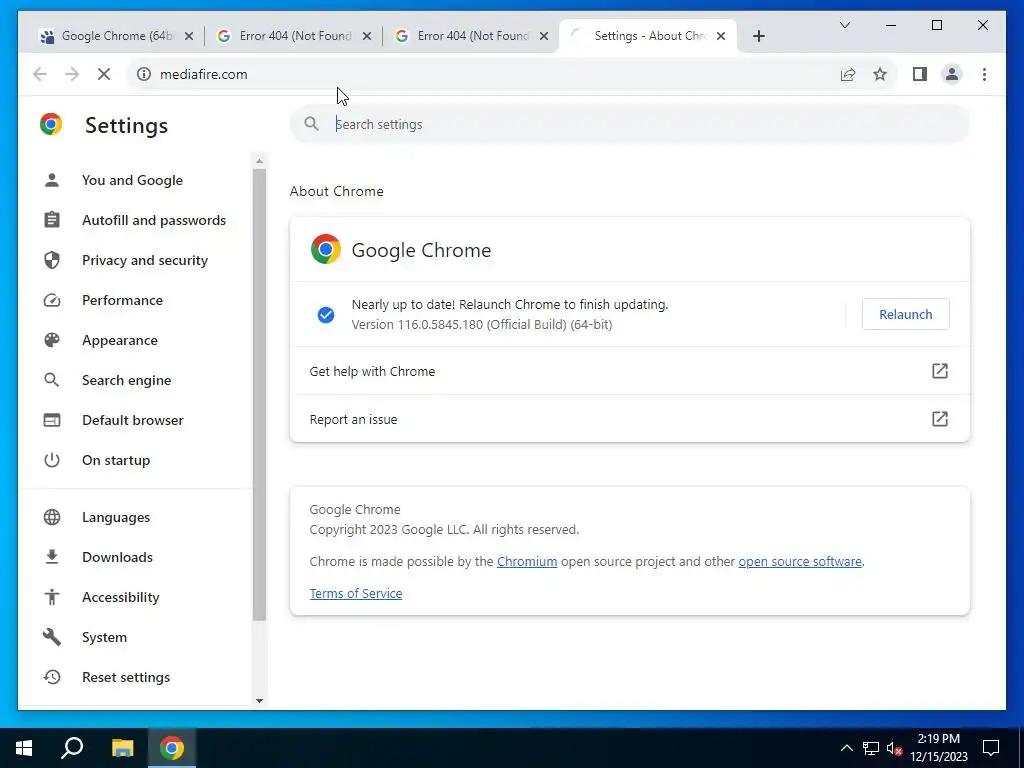Share this page icon
This screenshot has height=768, width=1024.
pyautogui.click(x=848, y=74)
